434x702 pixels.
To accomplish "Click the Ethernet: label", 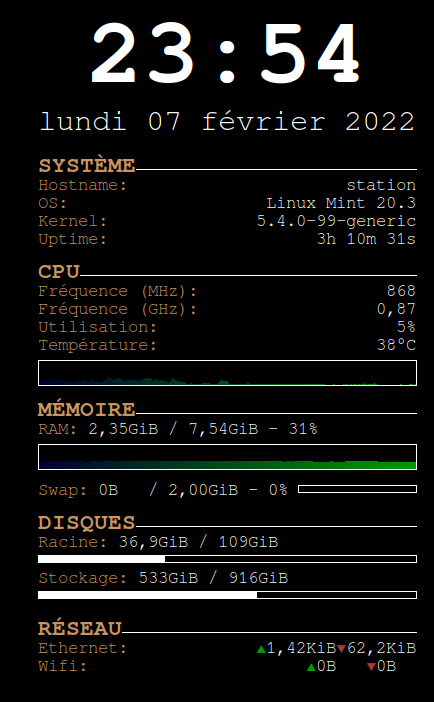I will tap(83, 648).
